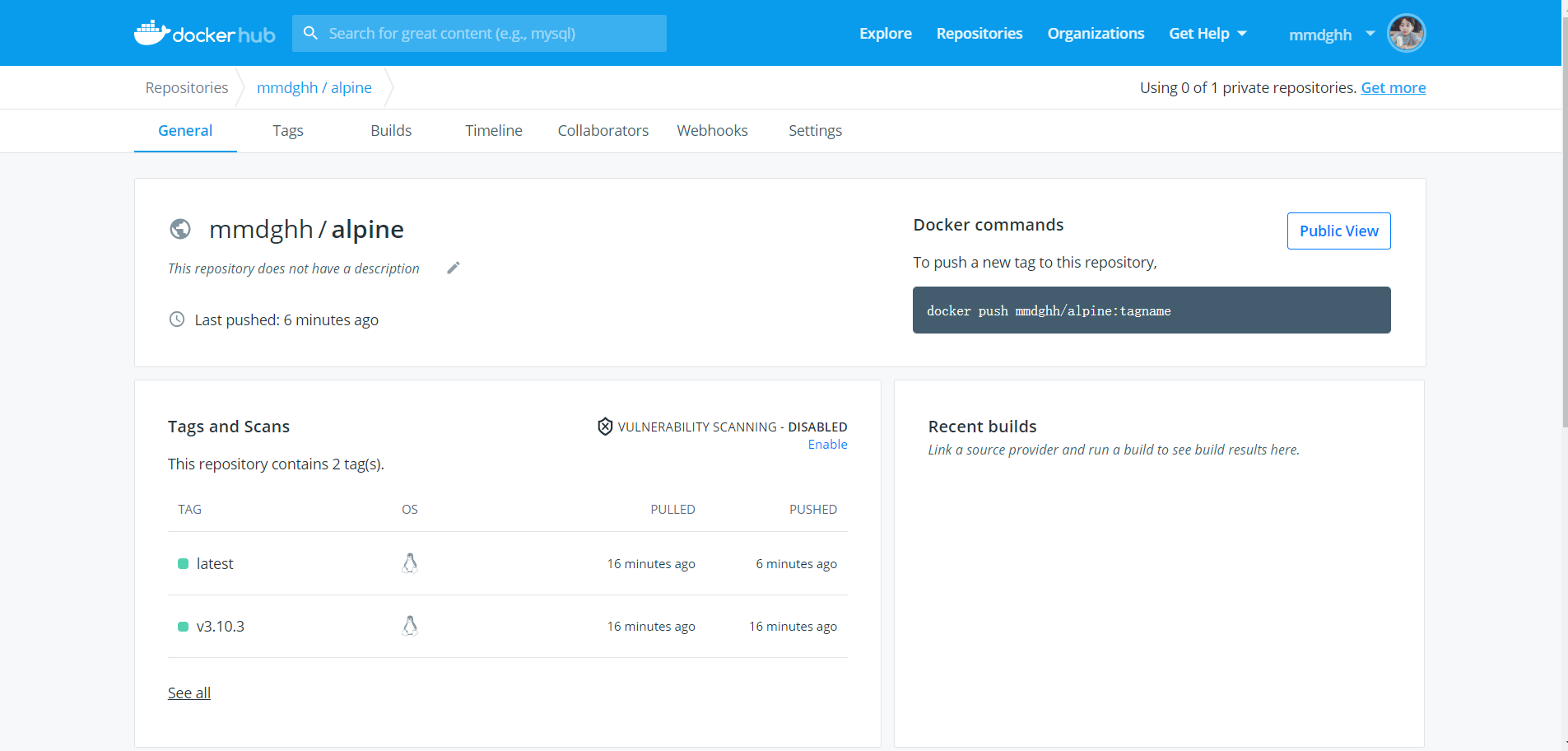This screenshot has height=751, width=1568.
Task: Open Repositories in the top navigation
Action: click(x=979, y=34)
